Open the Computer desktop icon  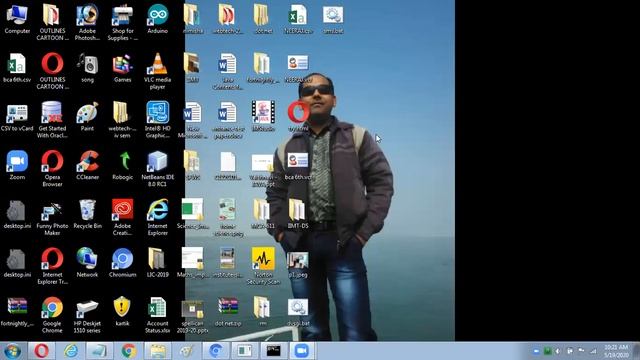click(x=17, y=19)
